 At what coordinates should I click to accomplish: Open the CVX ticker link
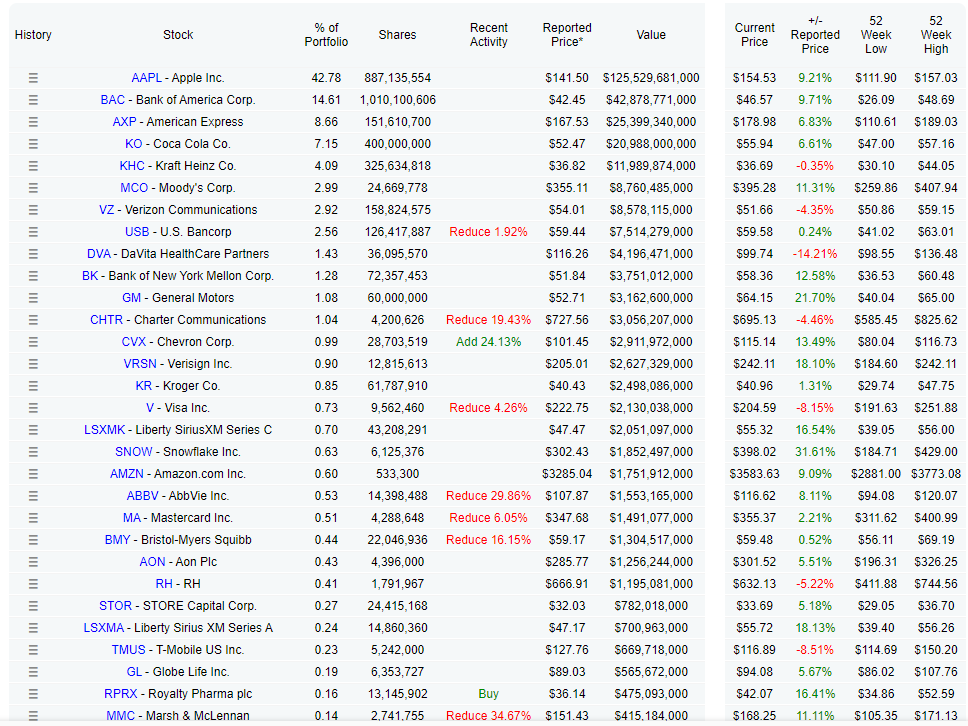click(x=133, y=342)
